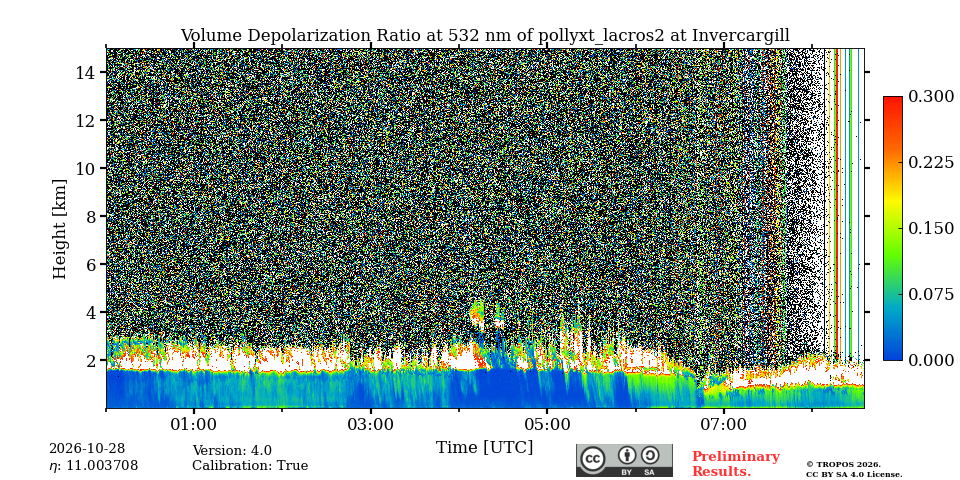Click the 07:00 time tick label
Viewport: 960px width, 480px height.
pyautogui.click(x=724, y=424)
